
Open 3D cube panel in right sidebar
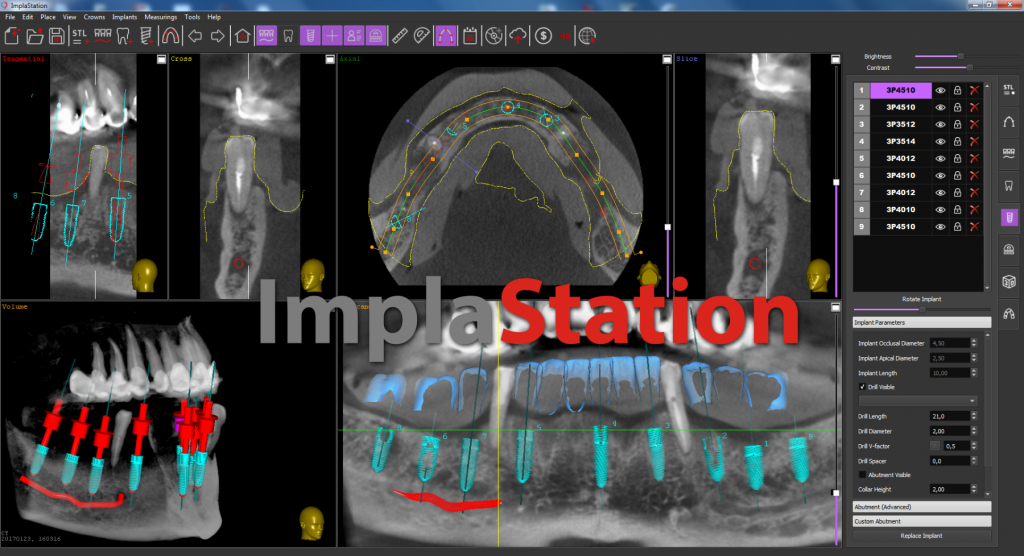1008,281
